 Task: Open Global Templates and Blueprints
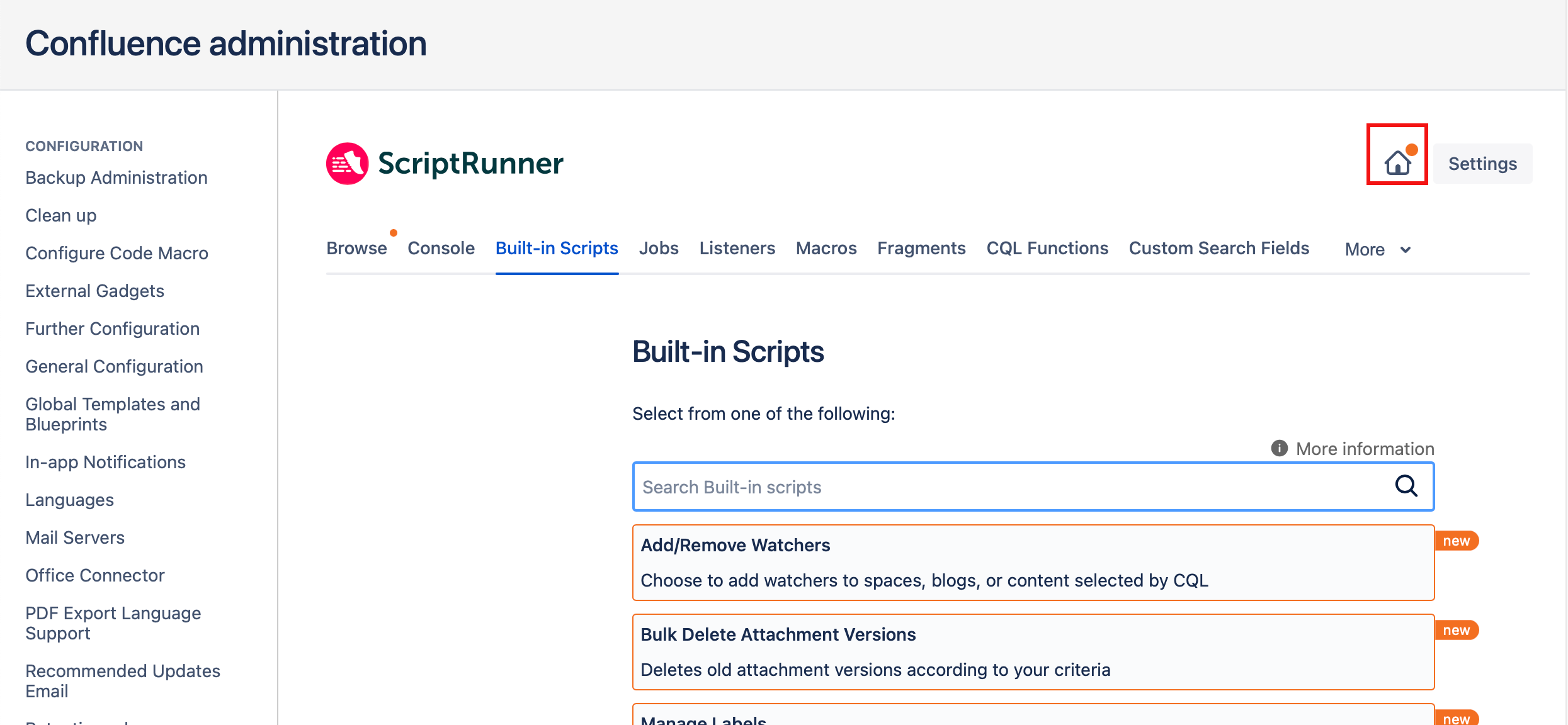[113, 414]
